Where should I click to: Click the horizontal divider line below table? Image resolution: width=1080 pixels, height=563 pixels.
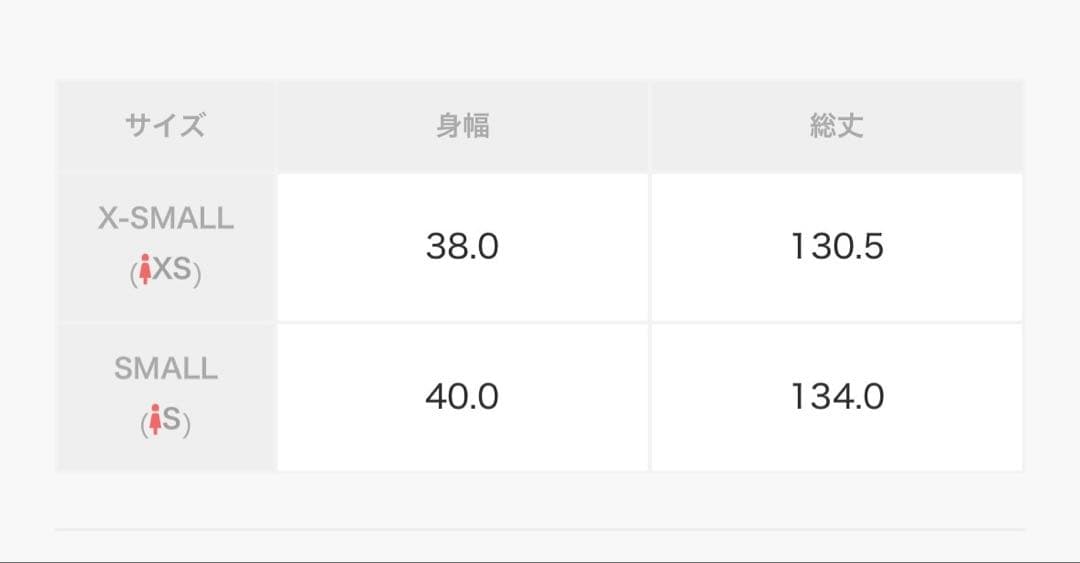pos(540,529)
